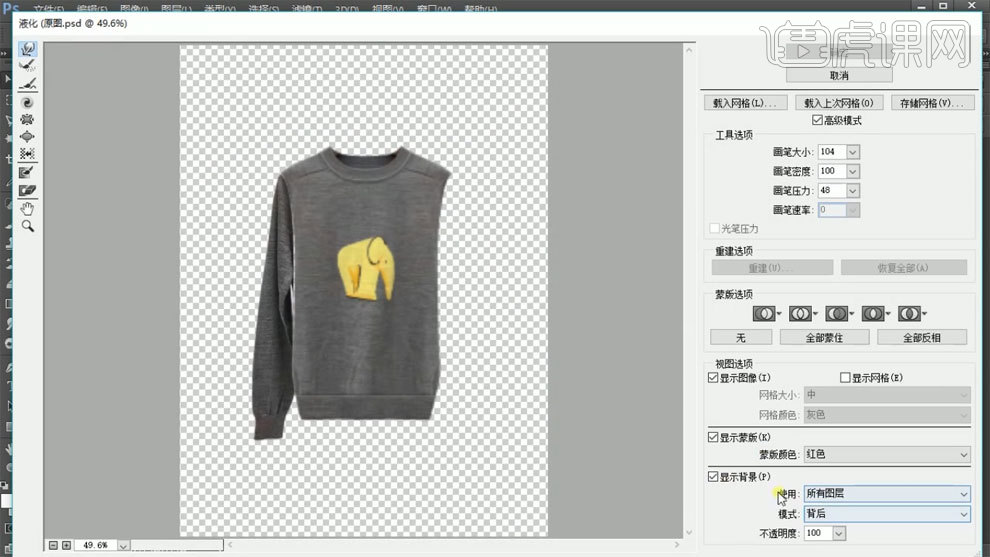Viewport: 990px width, 557px height.
Task: Click the second mask option (add to selection) icon
Action: 802,313
